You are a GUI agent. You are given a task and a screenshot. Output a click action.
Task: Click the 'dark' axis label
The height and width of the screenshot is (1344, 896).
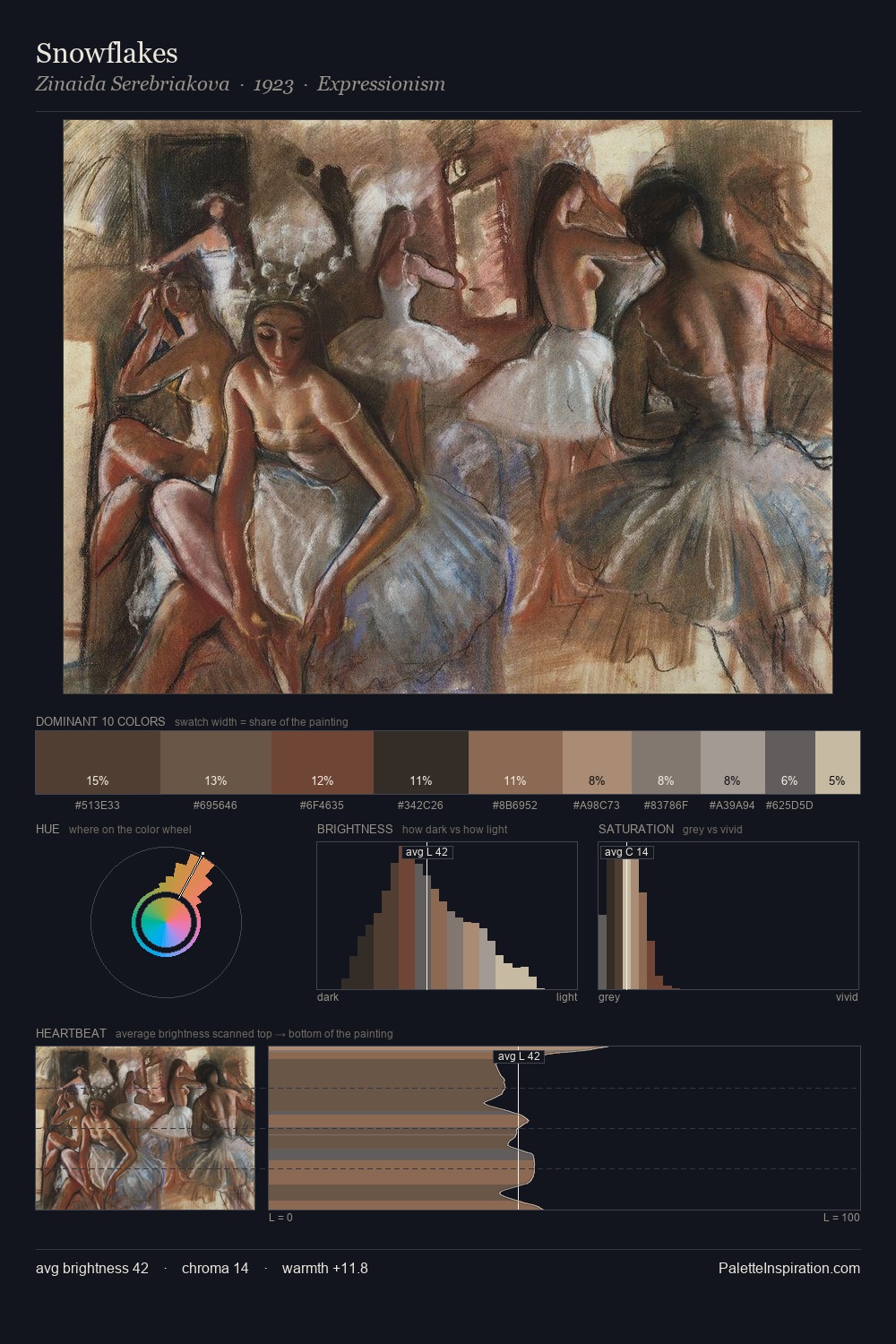(328, 997)
